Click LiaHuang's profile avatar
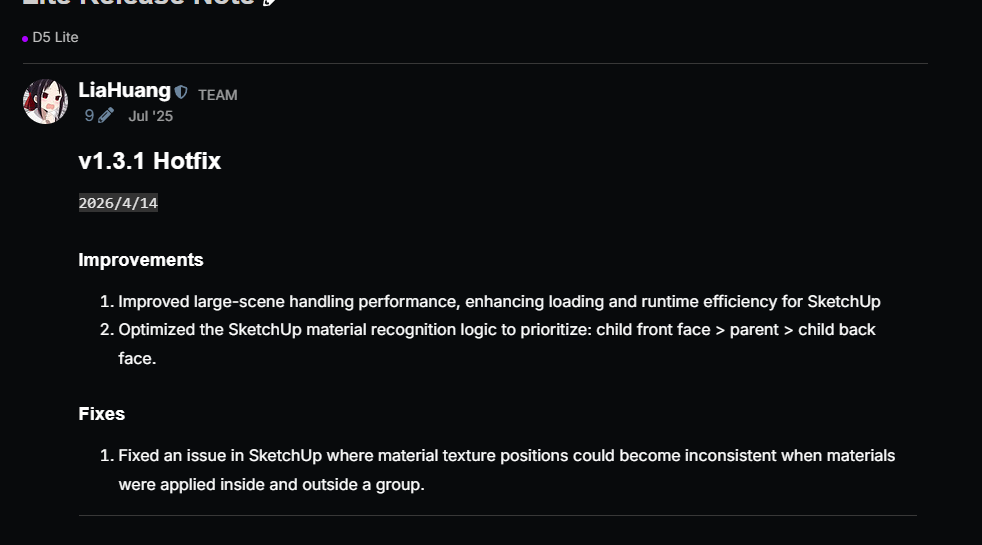 point(46,101)
